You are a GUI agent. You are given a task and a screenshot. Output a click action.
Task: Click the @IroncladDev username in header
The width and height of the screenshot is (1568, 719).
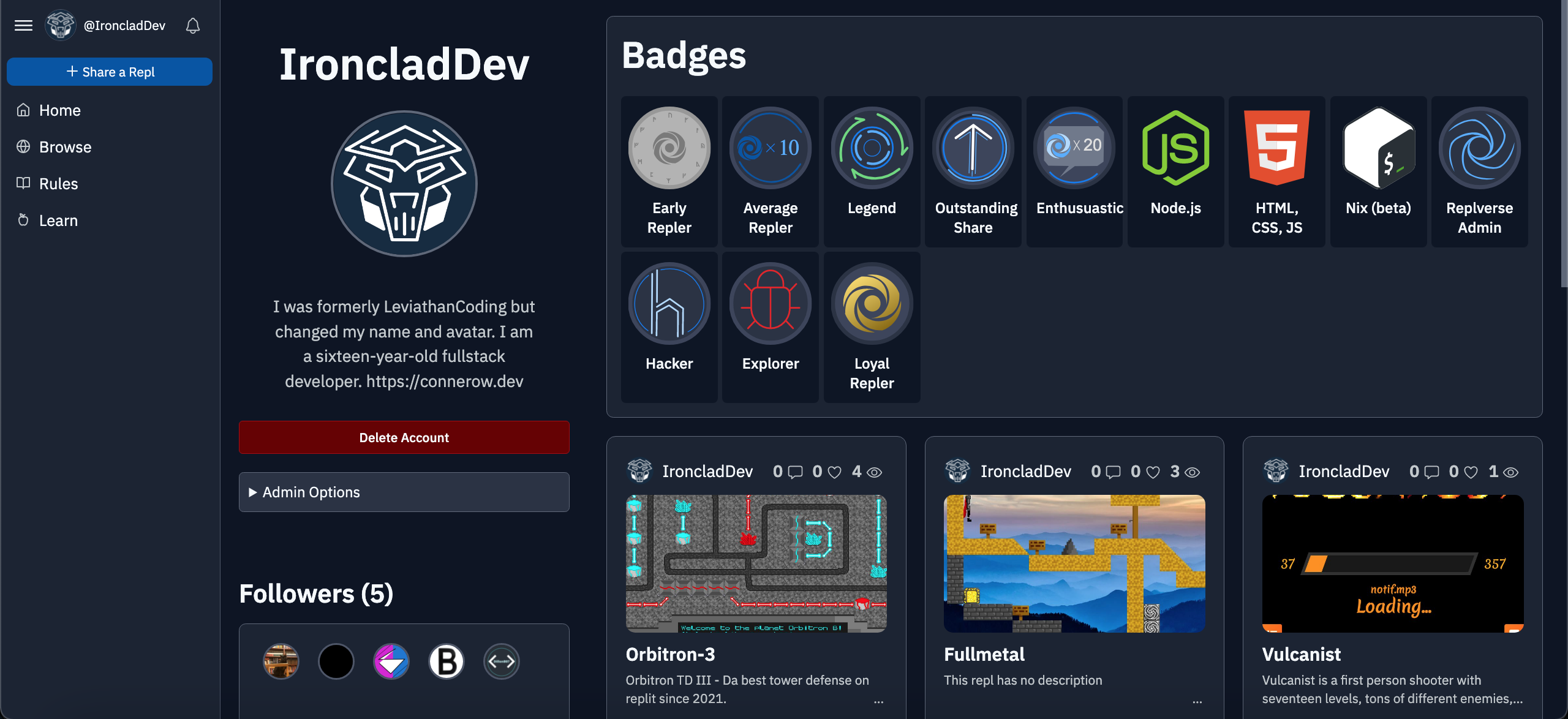tap(124, 26)
